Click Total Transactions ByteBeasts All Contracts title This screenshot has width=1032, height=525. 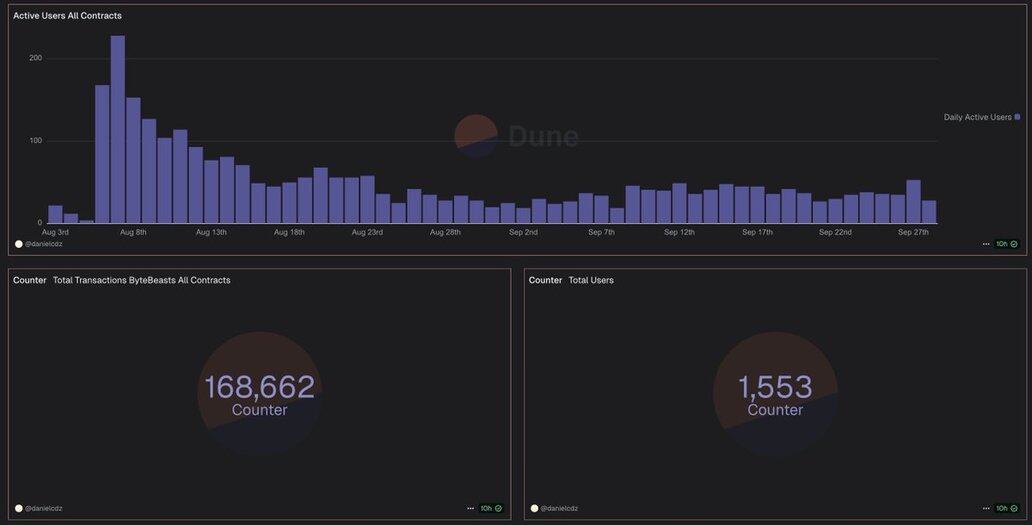141,280
